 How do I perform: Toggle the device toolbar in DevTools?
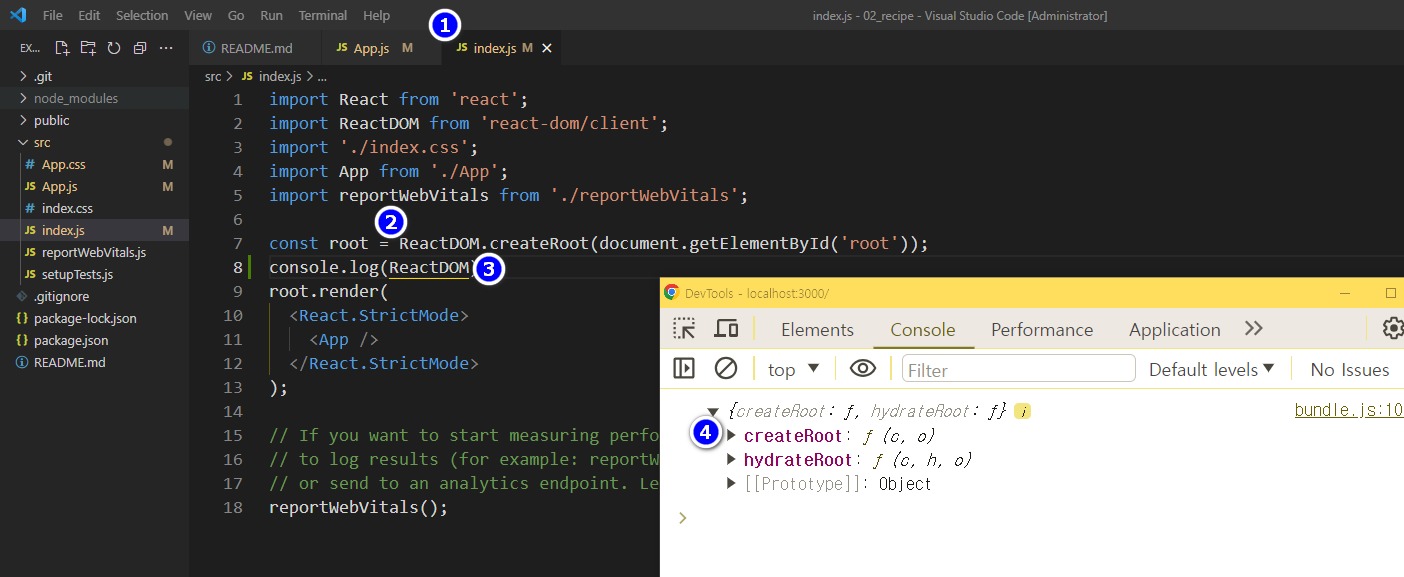point(726,329)
